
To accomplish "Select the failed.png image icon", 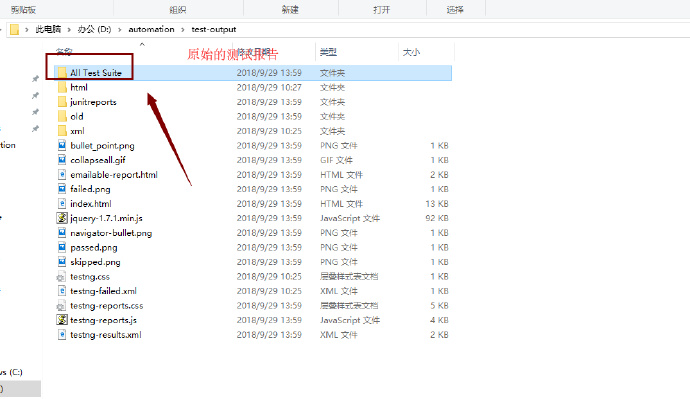I will pos(62,189).
